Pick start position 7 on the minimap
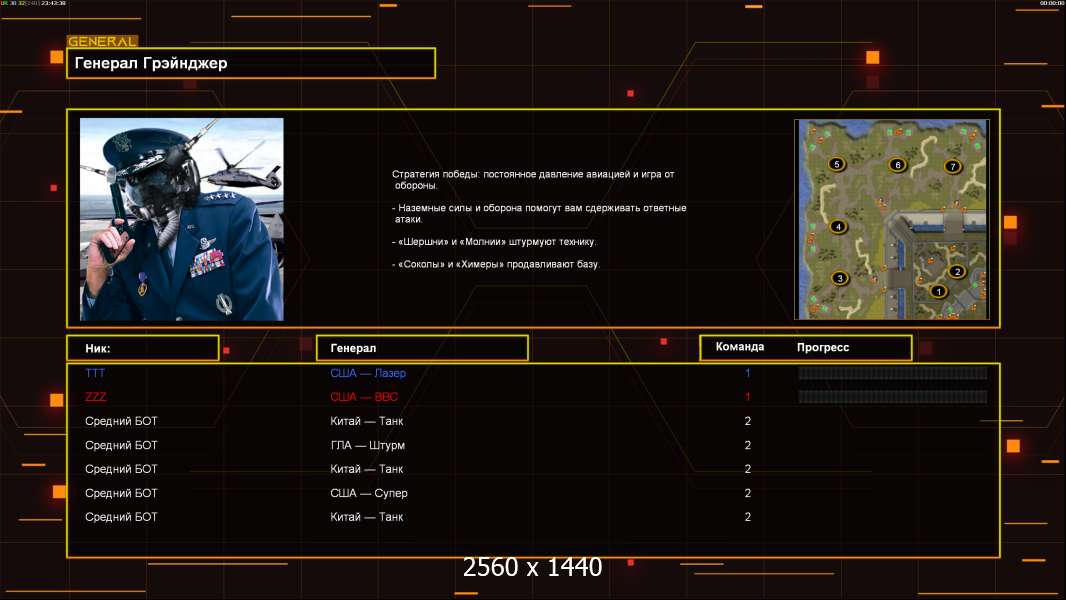Image resolution: width=1066 pixels, height=600 pixels. tap(952, 166)
